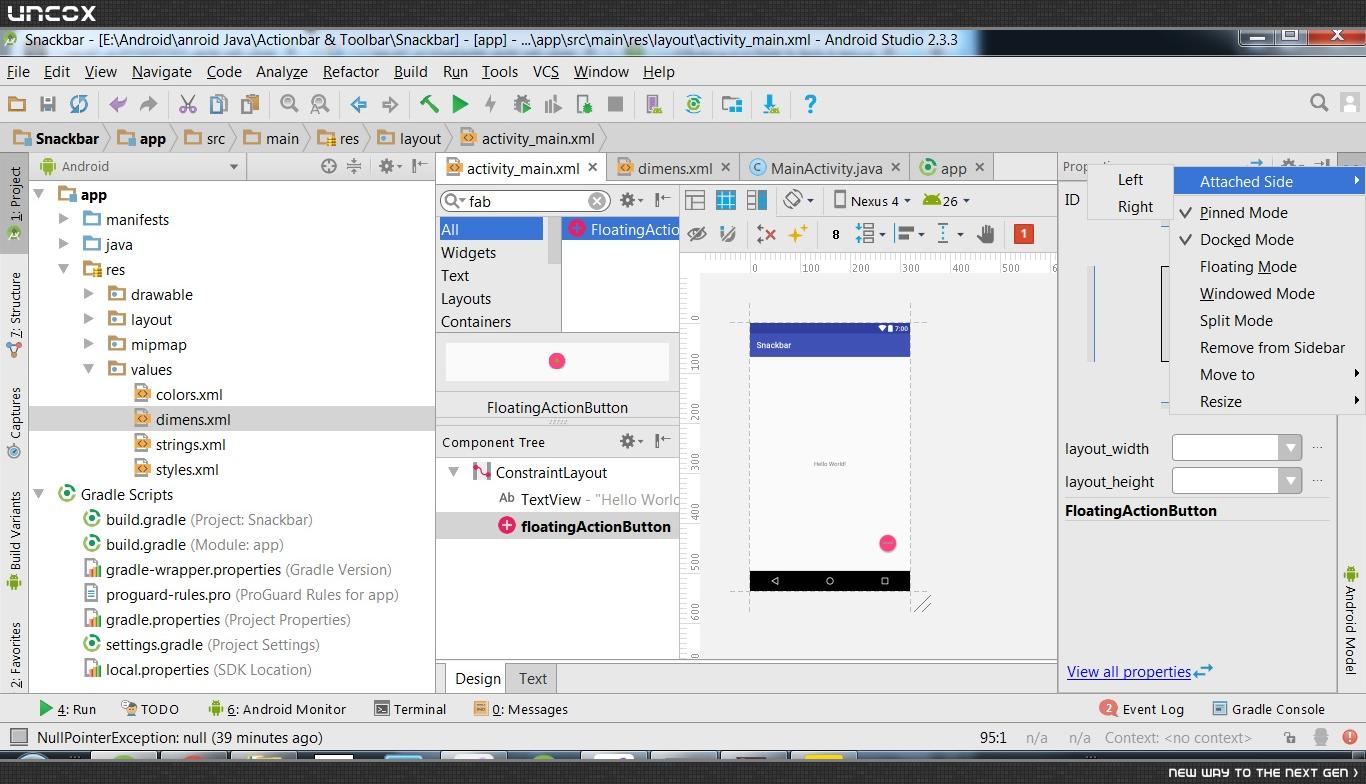Switch to the MainActivity.java tab
The height and width of the screenshot is (784, 1366).
825,168
